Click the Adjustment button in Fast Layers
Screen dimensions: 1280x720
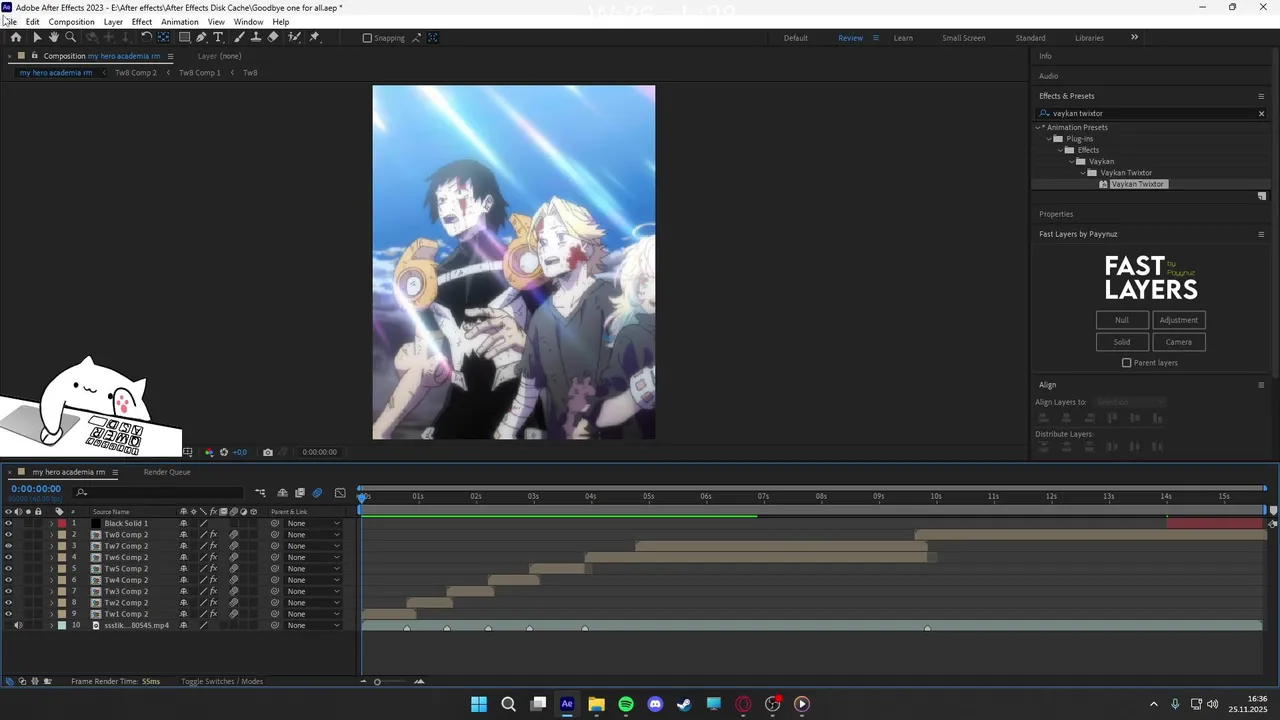(x=1179, y=320)
